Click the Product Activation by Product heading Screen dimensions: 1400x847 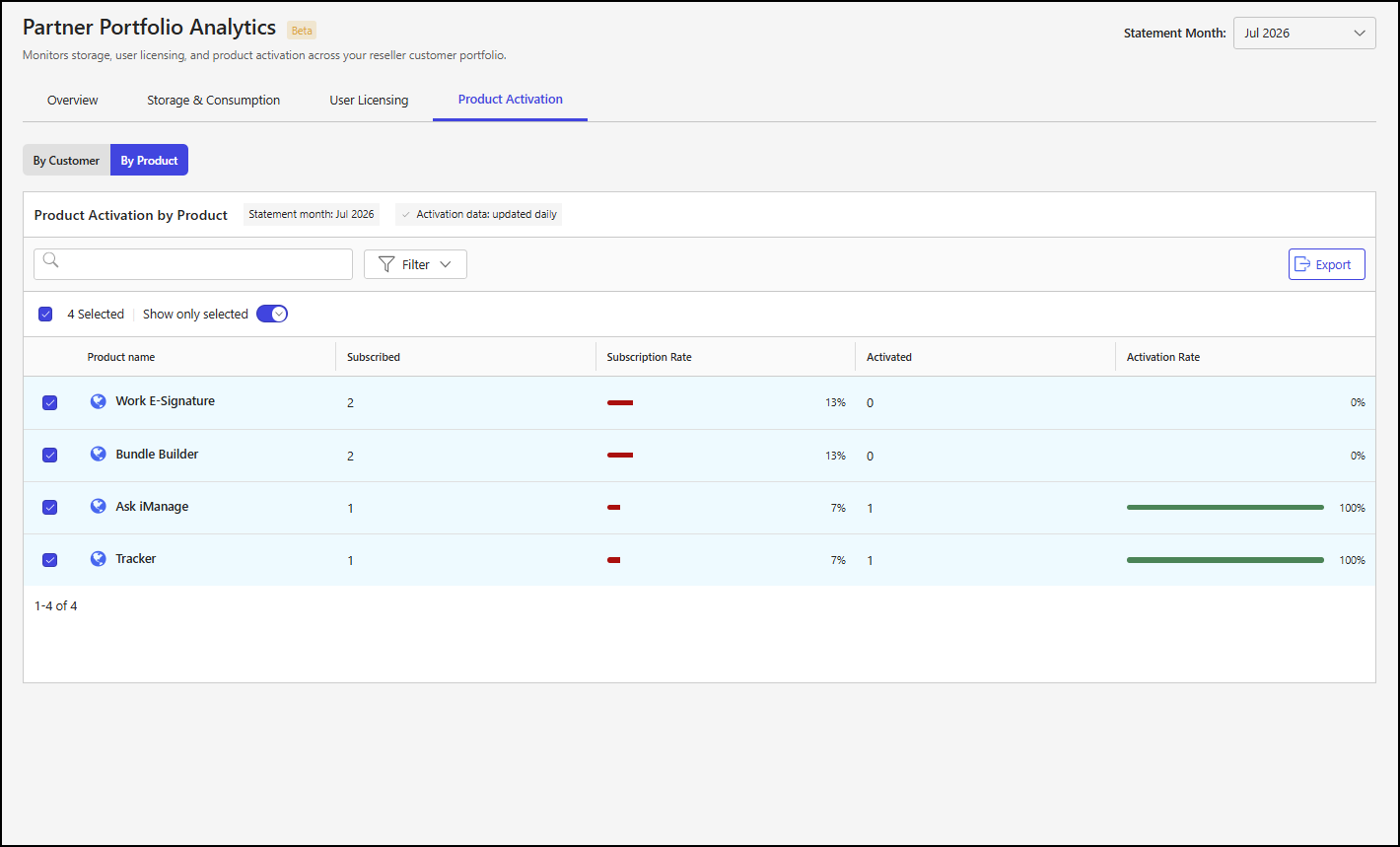coord(131,215)
